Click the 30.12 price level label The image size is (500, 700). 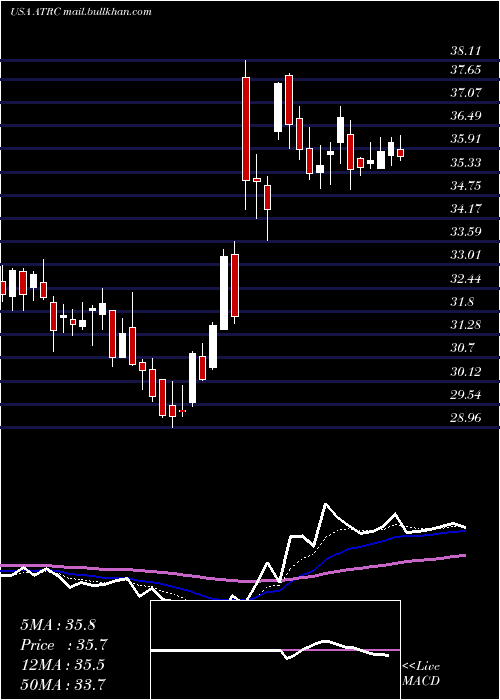coord(466,372)
